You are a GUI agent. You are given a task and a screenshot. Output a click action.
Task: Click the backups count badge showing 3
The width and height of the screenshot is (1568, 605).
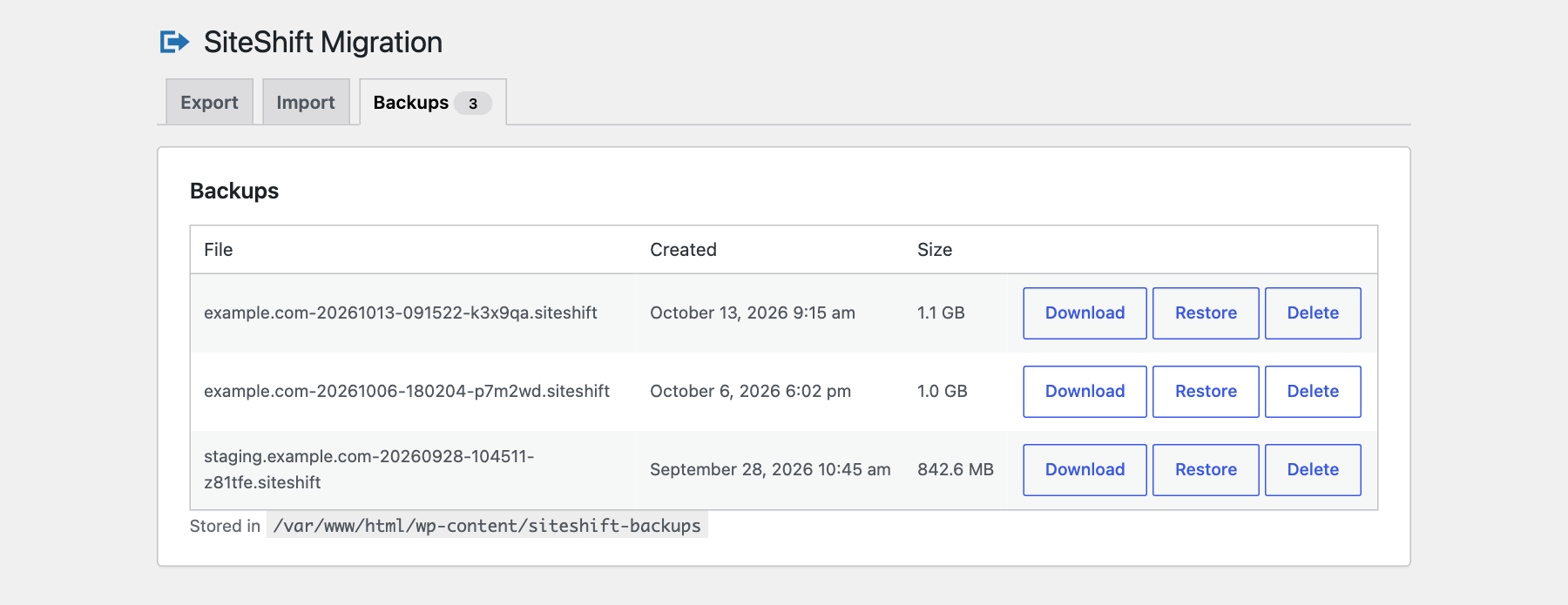pyautogui.click(x=473, y=104)
